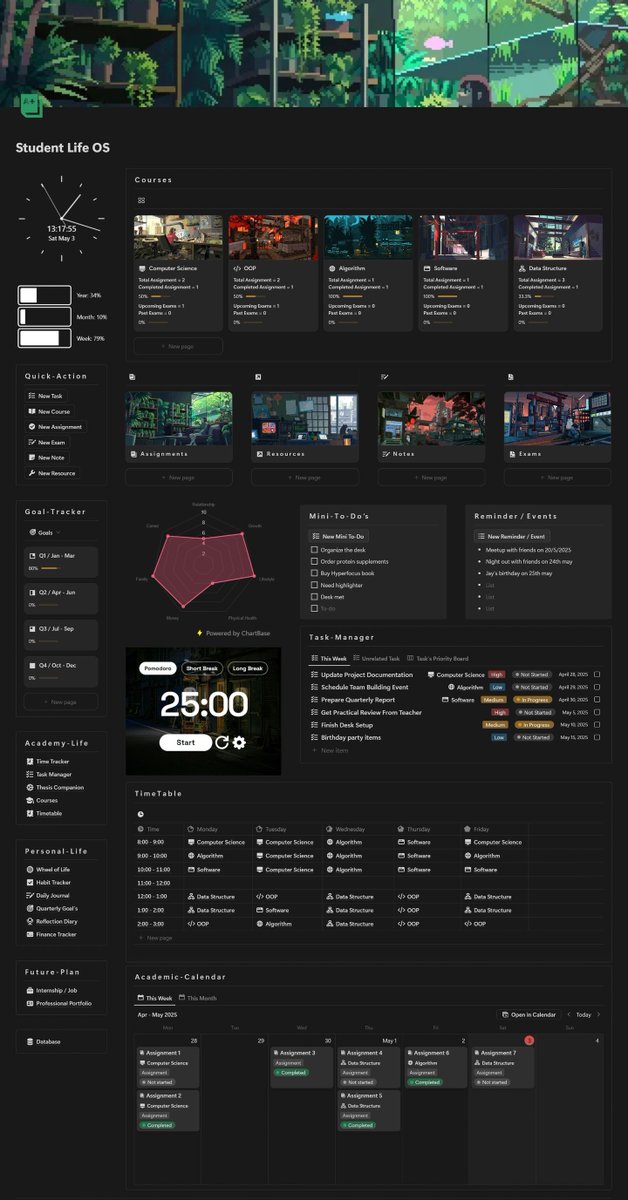
Task: Switch Academic-Calendar to This Month tab
Action: pos(198,998)
